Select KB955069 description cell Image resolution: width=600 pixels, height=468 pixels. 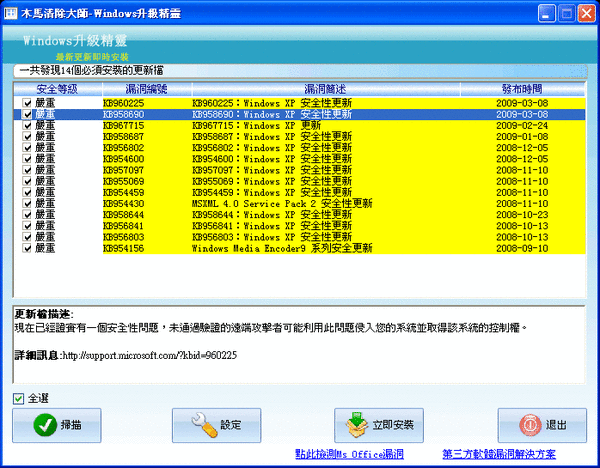[272, 181]
